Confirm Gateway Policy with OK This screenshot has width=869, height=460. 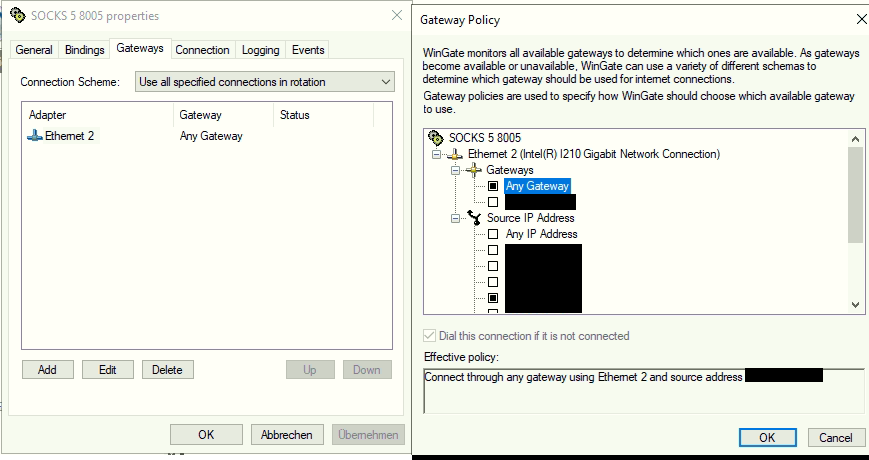767,437
